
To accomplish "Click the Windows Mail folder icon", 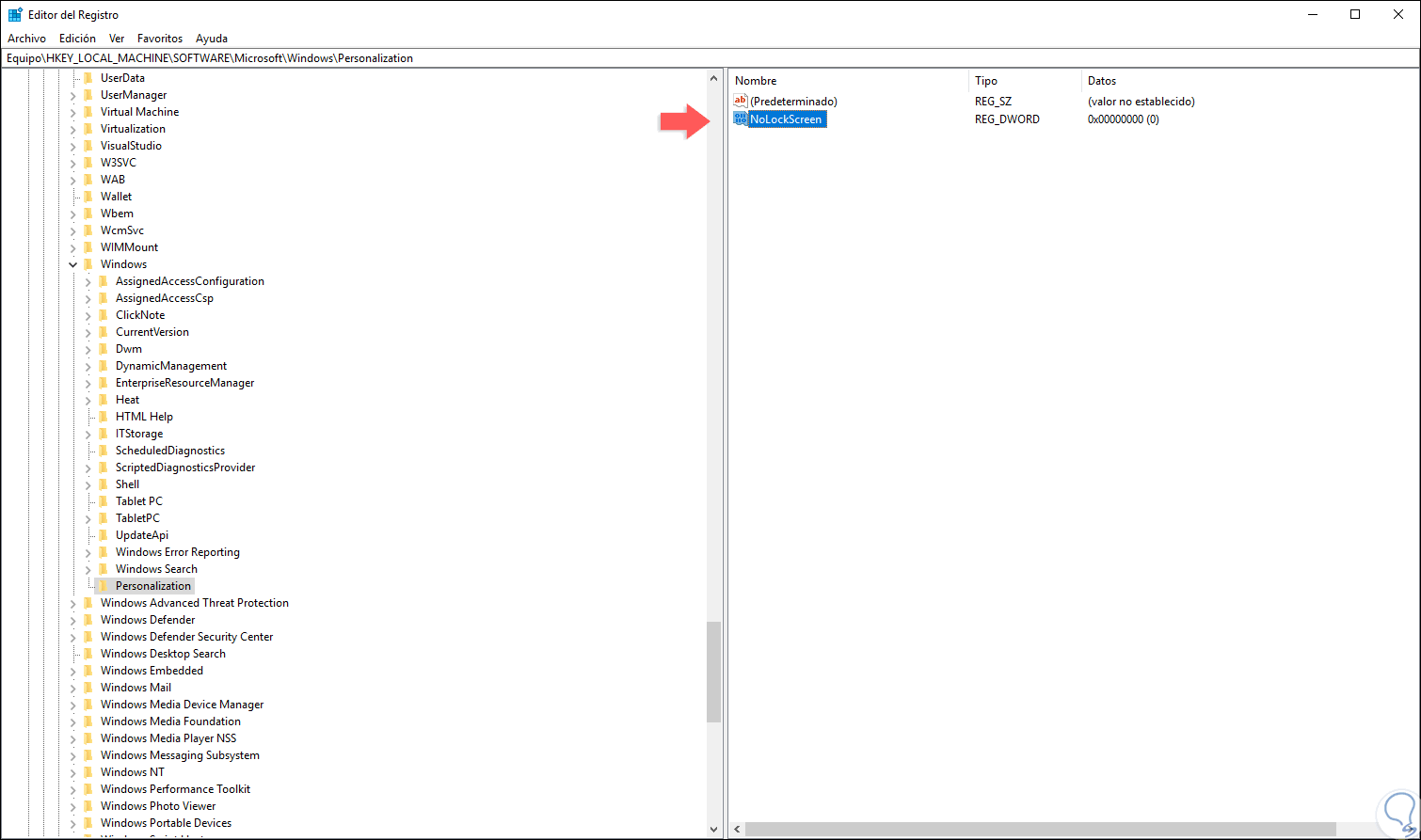I will (x=88, y=688).
